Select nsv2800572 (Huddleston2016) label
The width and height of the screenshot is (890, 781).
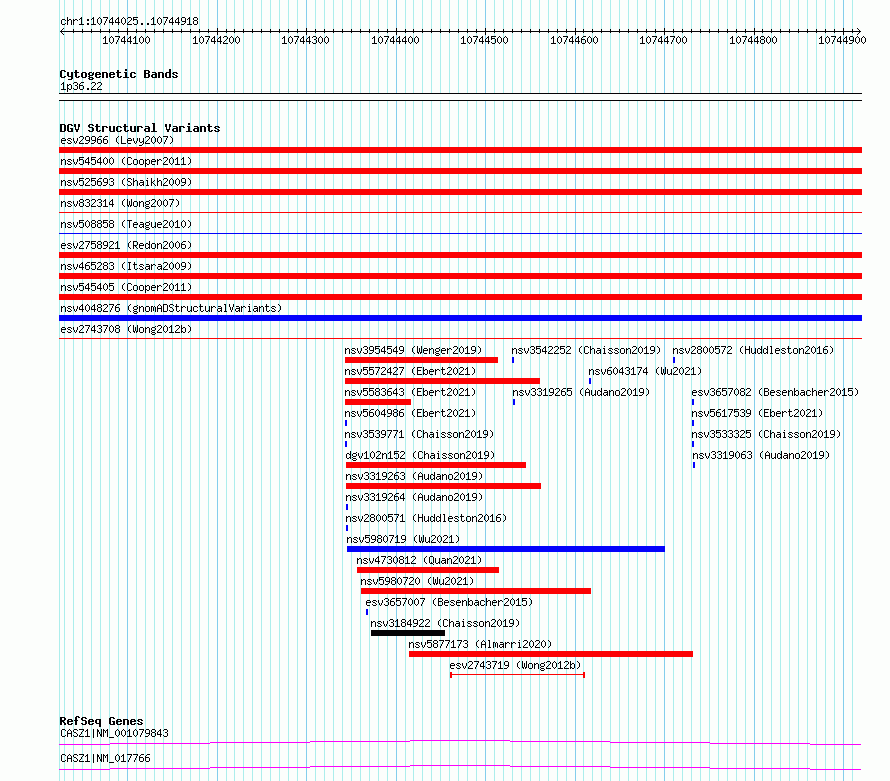(x=753, y=350)
